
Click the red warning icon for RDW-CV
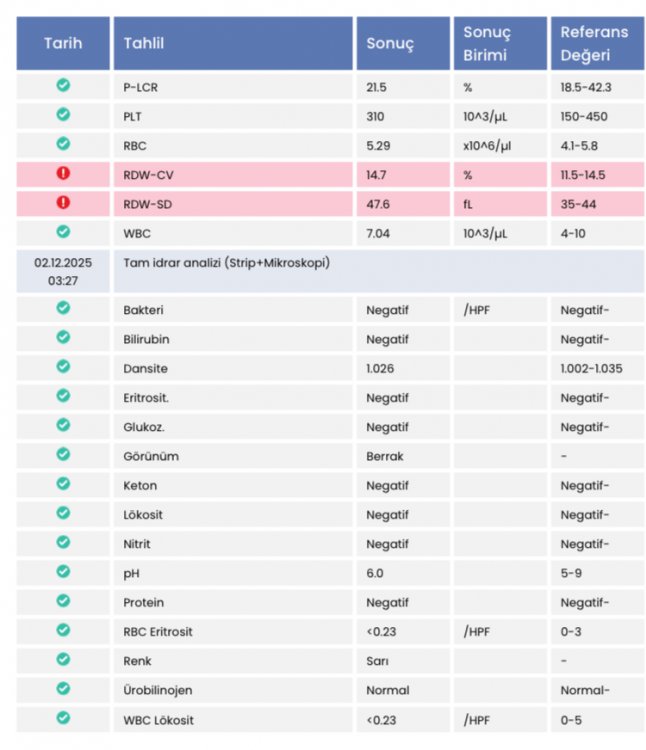[x=63, y=173]
